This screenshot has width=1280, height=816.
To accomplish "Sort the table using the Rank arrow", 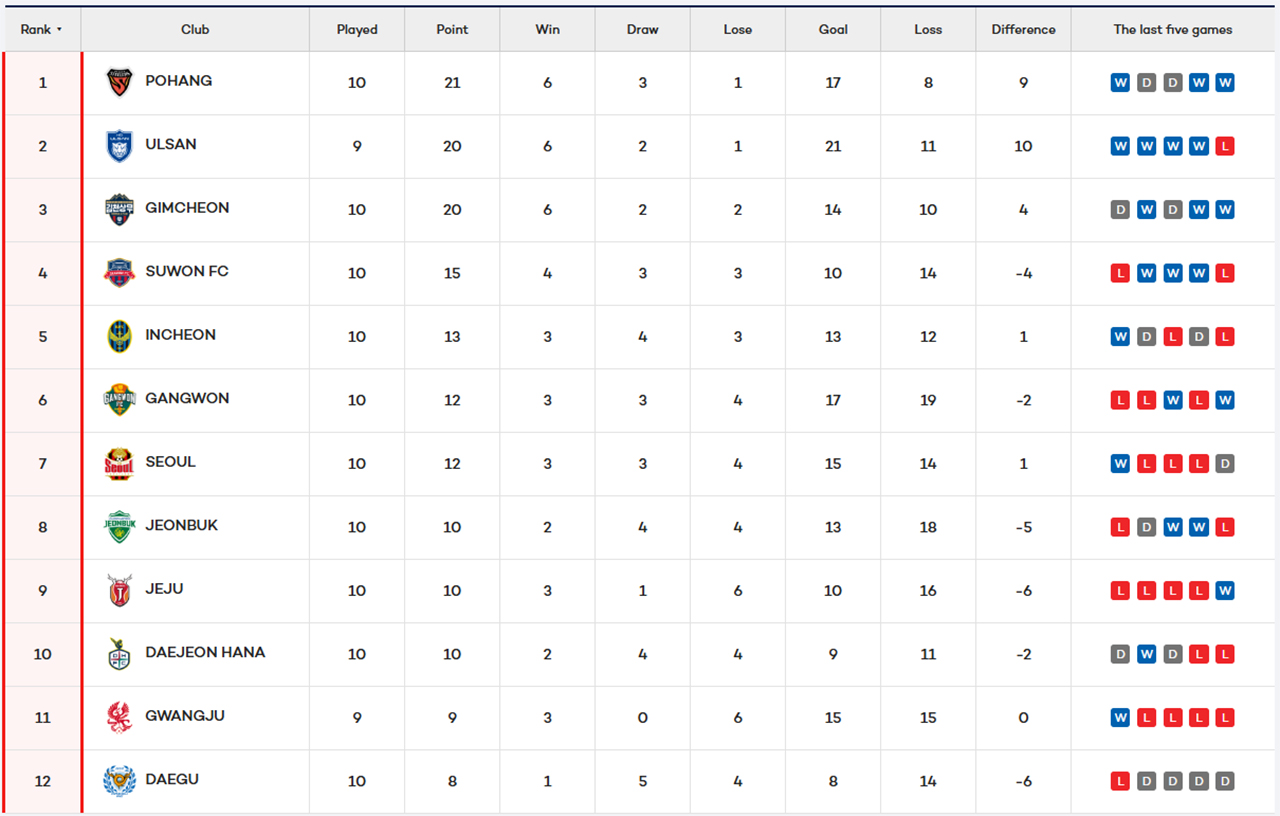I will point(59,30).
